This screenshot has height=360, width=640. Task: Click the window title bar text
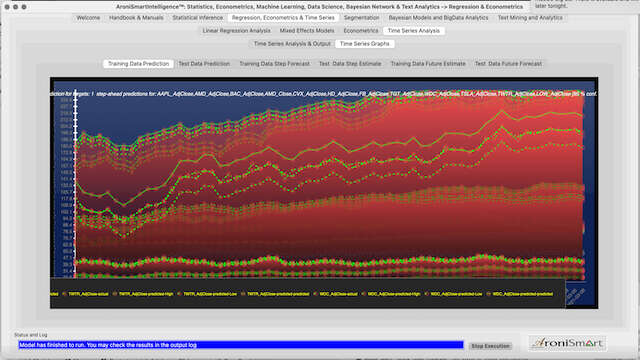coord(319,7)
